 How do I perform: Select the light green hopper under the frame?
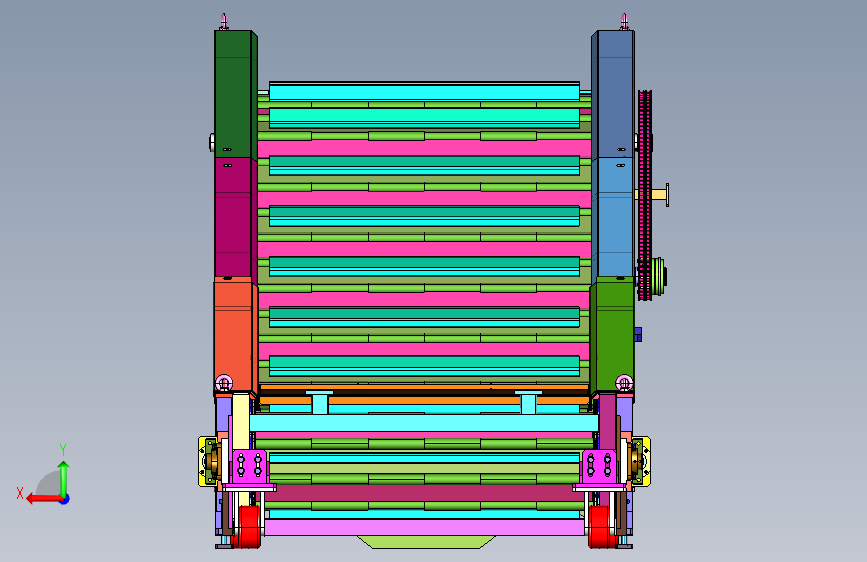(x=426, y=542)
